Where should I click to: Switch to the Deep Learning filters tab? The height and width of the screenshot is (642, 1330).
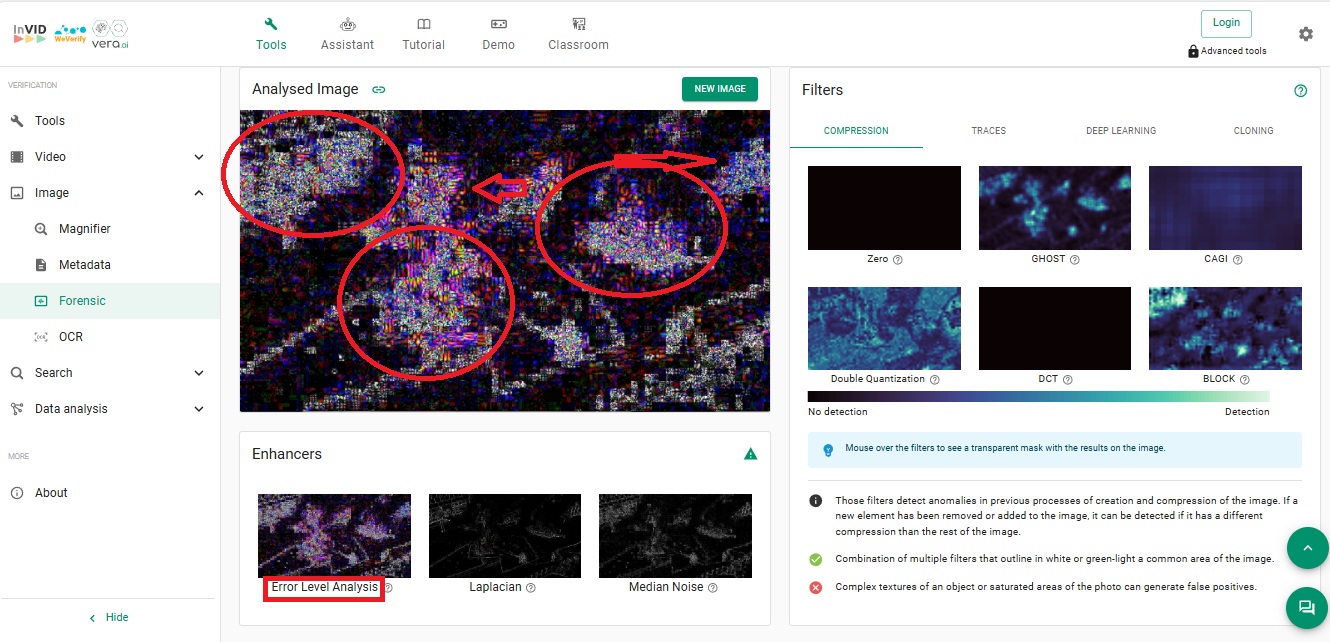(x=1120, y=131)
